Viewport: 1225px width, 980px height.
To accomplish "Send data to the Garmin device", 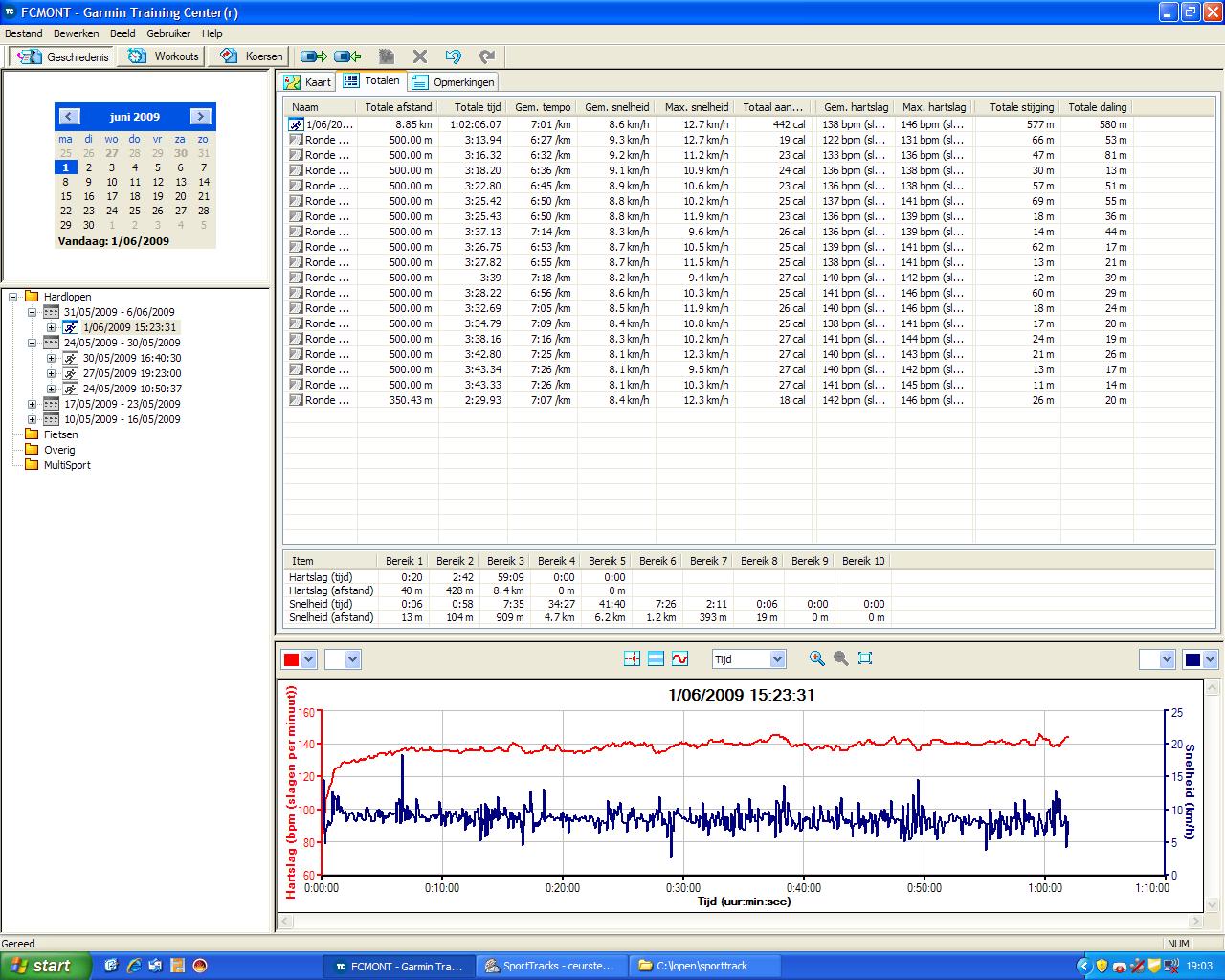I will tap(314, 56).
